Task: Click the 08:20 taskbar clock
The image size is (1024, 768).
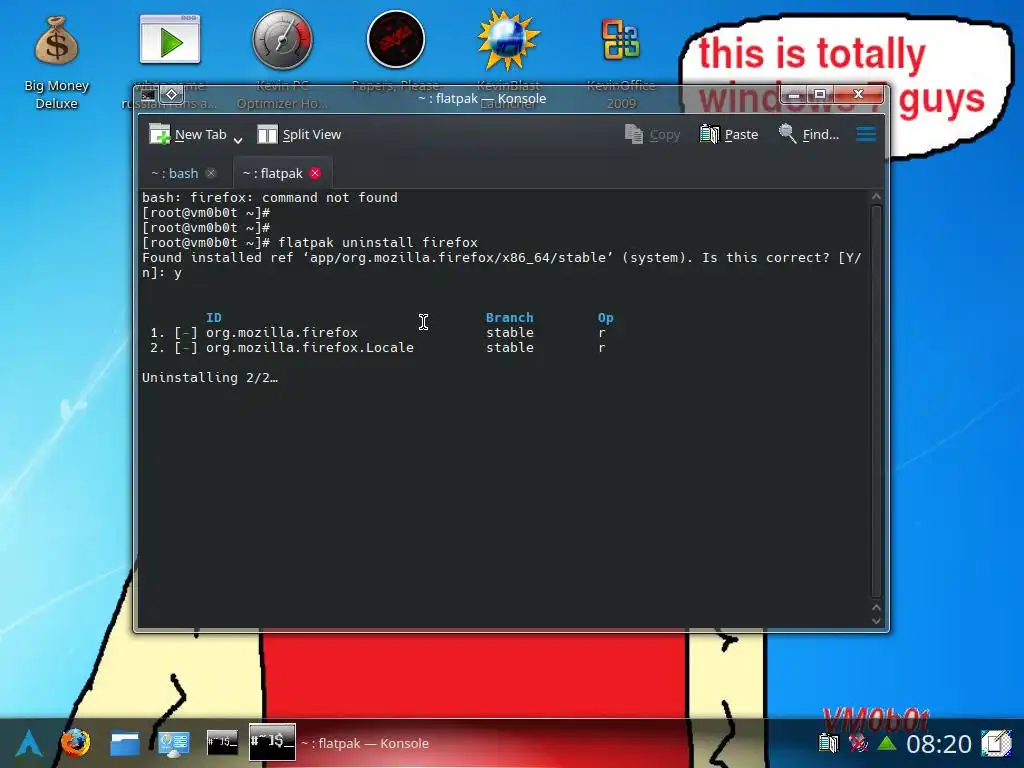Action: 938,744
